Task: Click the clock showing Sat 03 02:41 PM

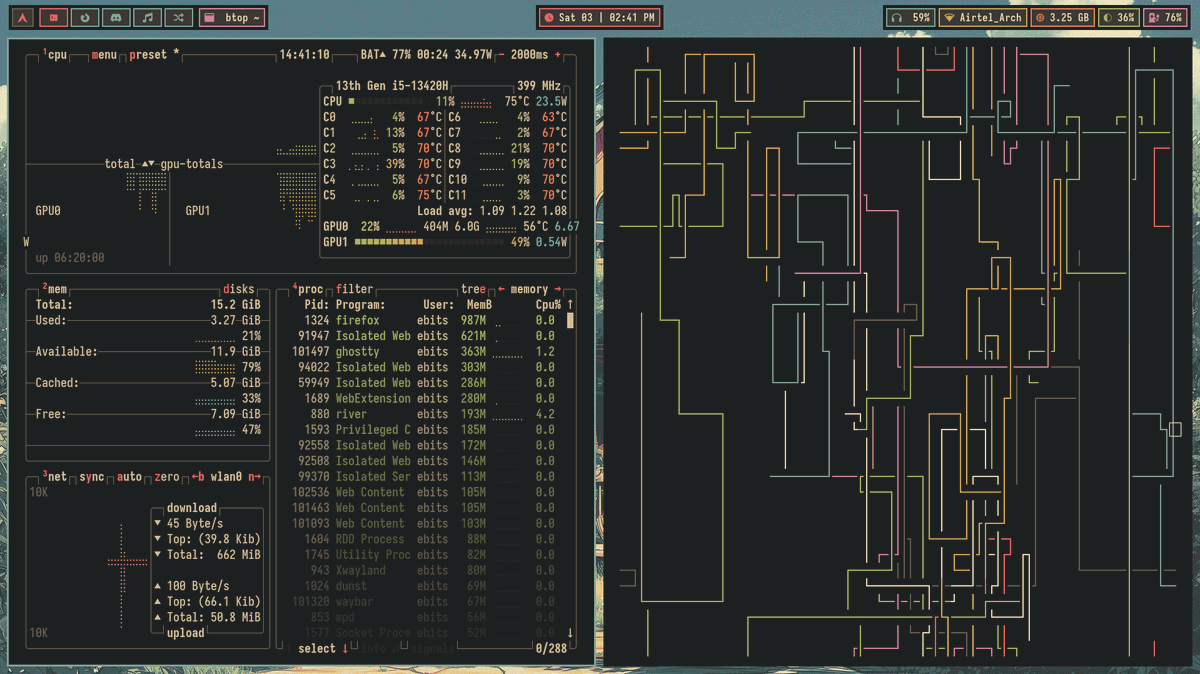Action: click(599, 17)
